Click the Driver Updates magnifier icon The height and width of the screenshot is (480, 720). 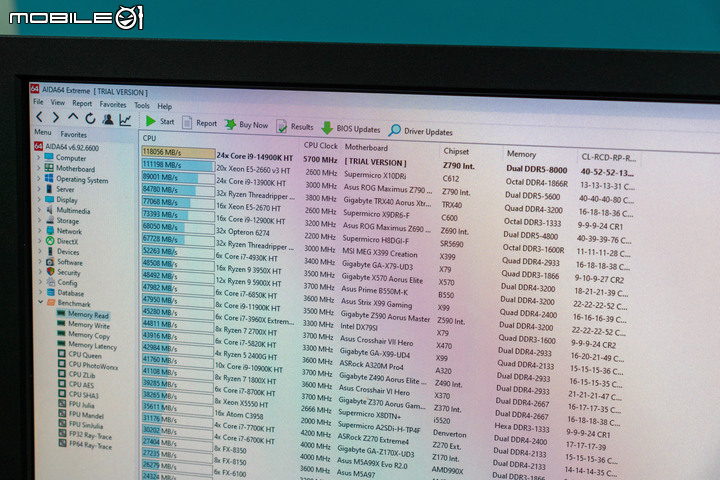(394, 130)
